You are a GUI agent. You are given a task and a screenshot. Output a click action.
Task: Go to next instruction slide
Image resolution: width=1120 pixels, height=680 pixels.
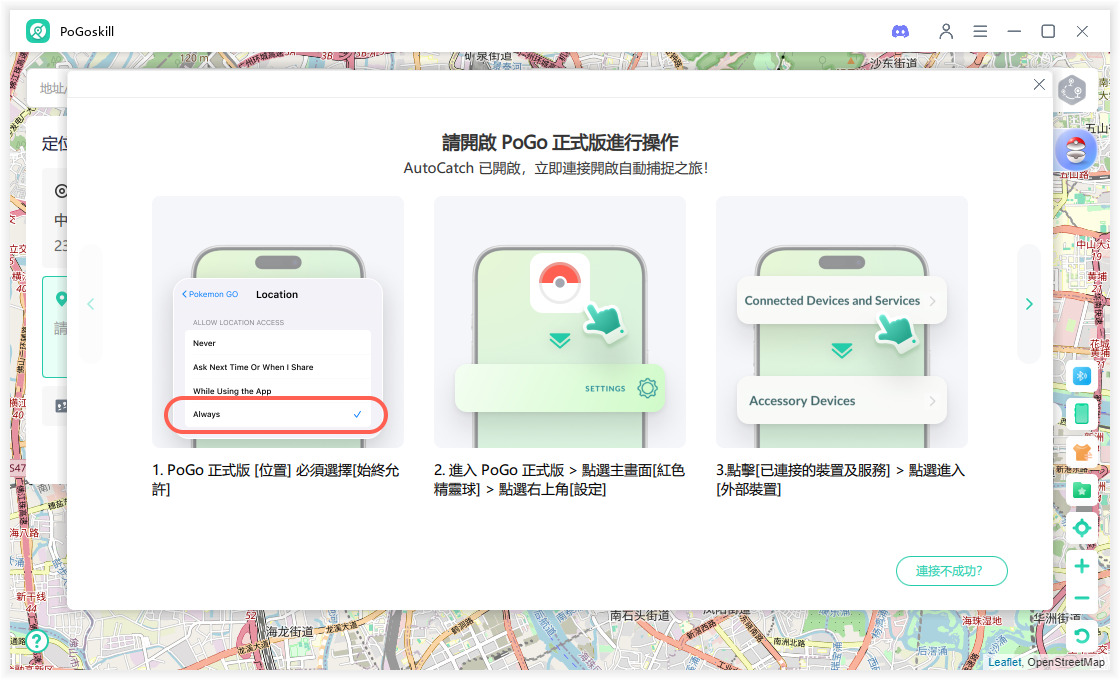point(1029,304)
